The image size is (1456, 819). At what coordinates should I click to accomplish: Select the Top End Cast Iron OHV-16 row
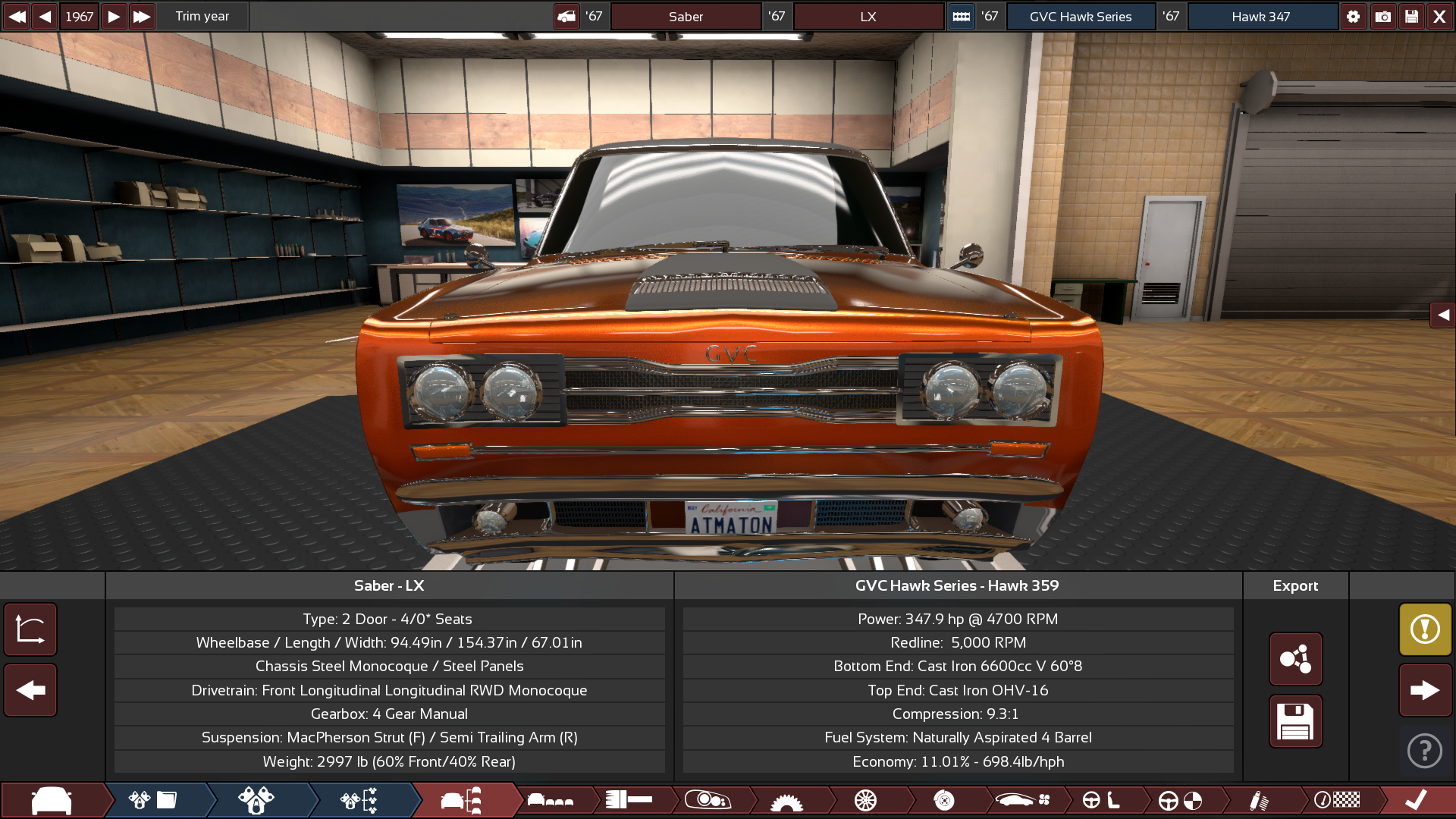958,690
